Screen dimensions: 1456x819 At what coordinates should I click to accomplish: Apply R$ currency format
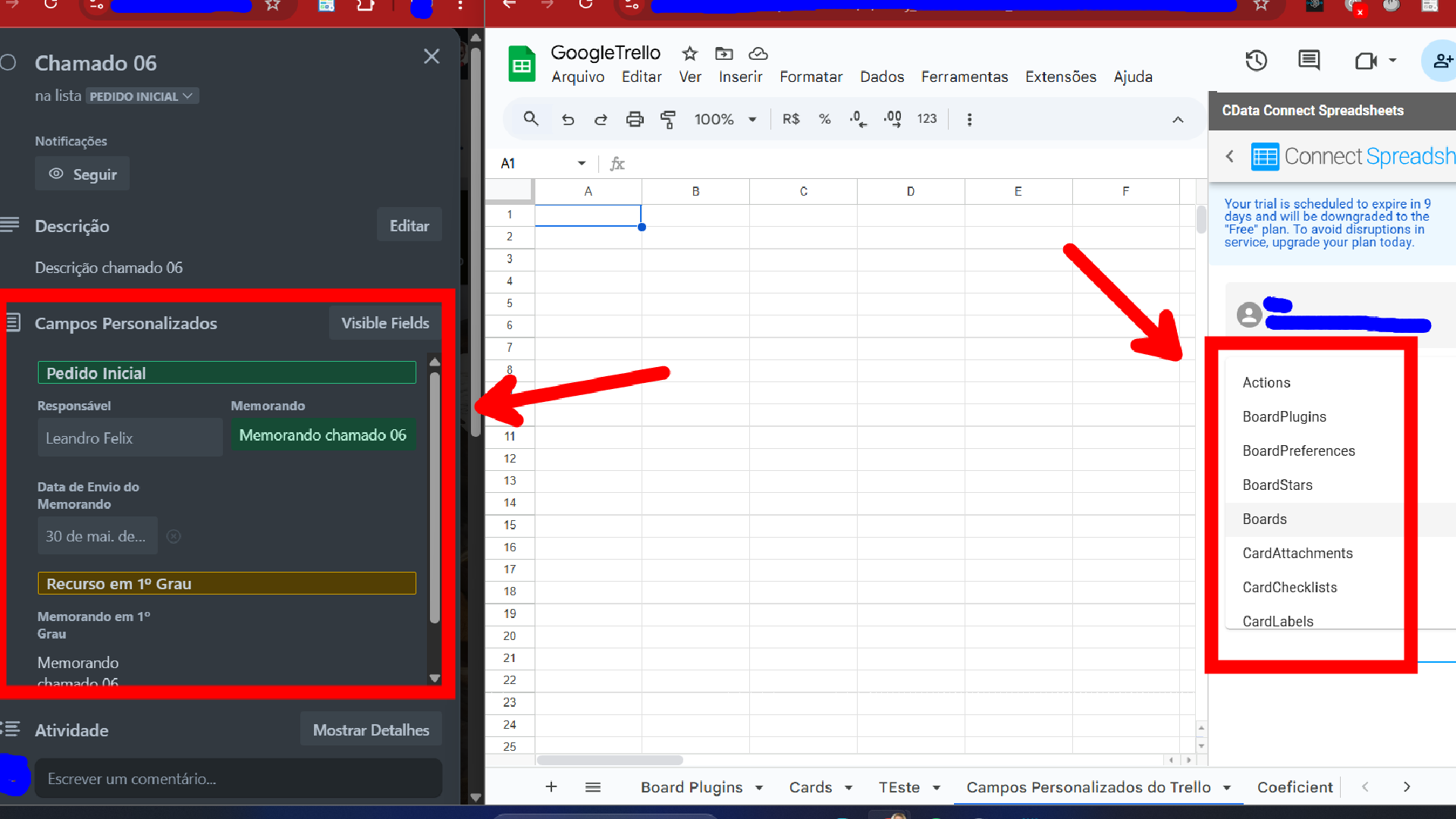pos(791,119)
